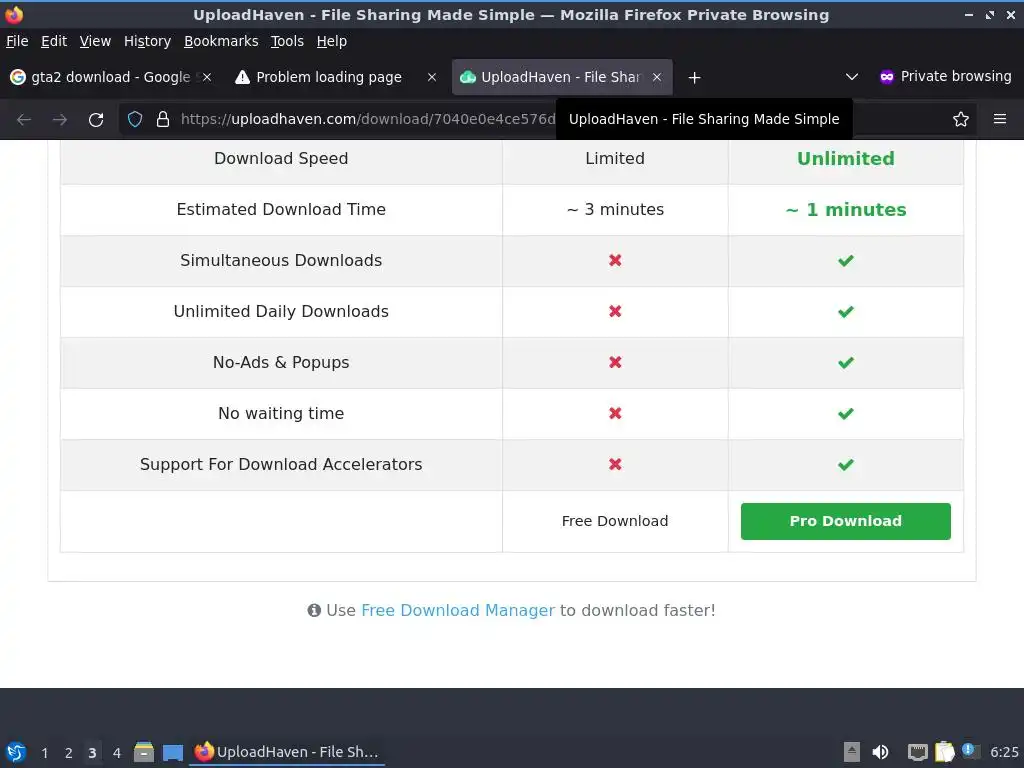Click the volume speaker icon in tray
Image resolution: width=1024 pixels, height=768 pixels.
[881, 752]
